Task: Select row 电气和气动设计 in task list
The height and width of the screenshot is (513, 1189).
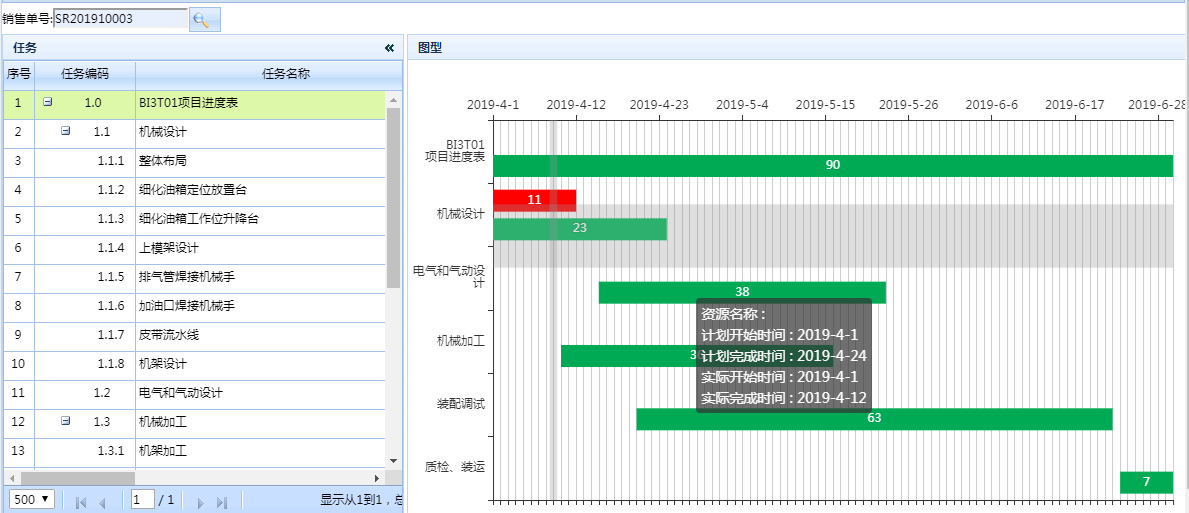Action: point(195,393)
